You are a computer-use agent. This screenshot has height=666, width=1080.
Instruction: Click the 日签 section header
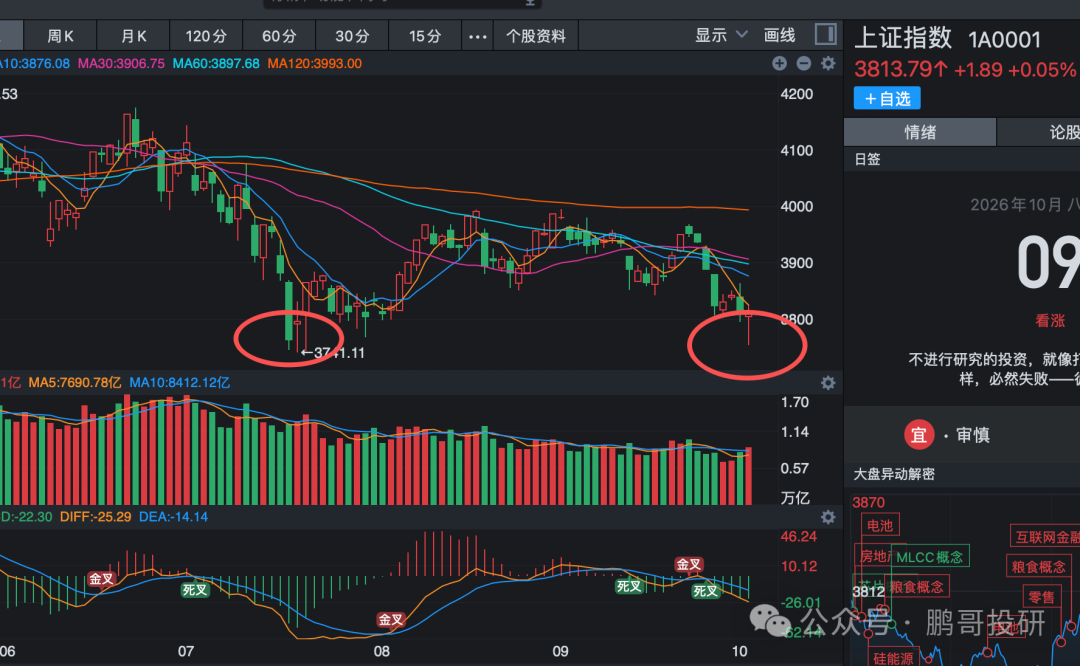click(x=867, y=159)
